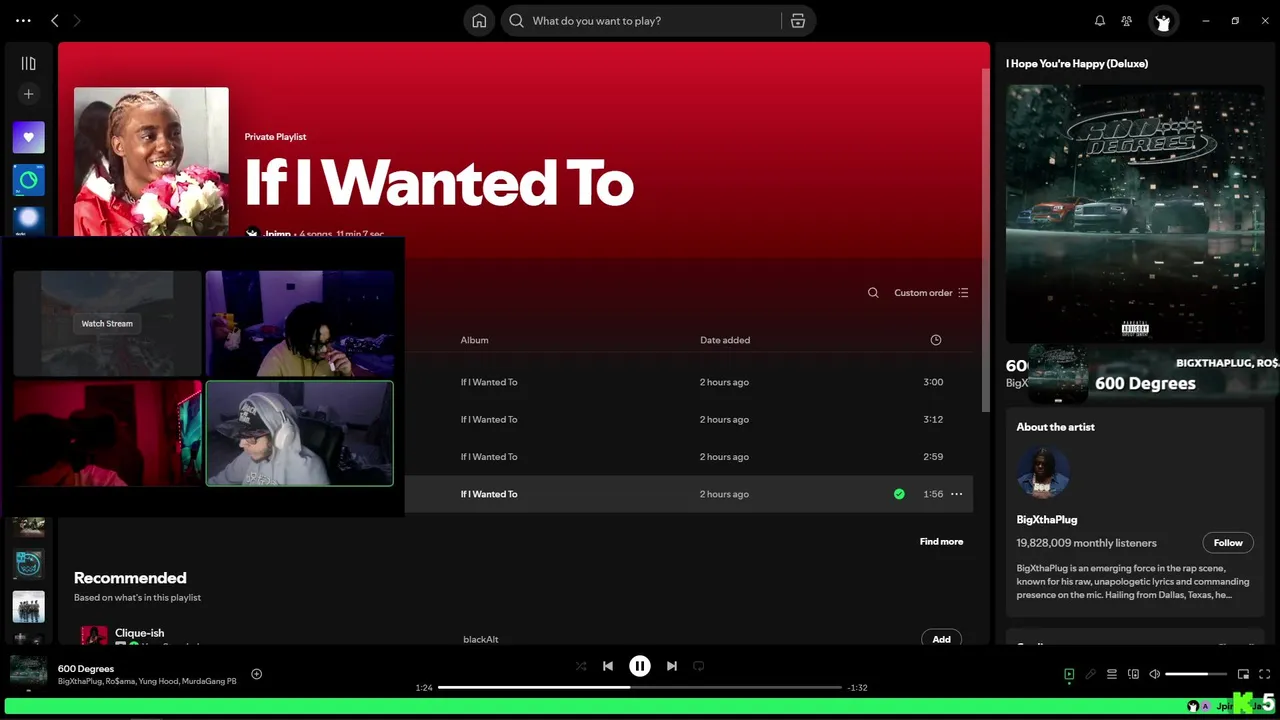Skip to next track

point(672,666)
